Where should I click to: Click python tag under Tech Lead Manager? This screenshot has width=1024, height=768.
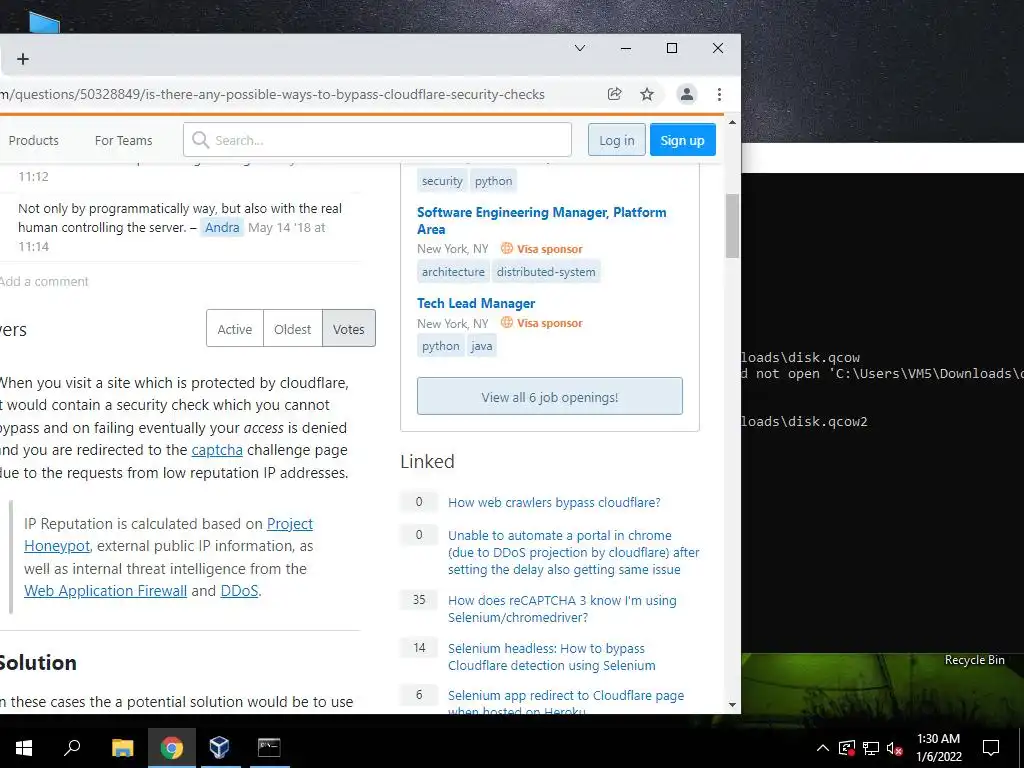coord(441,346)
